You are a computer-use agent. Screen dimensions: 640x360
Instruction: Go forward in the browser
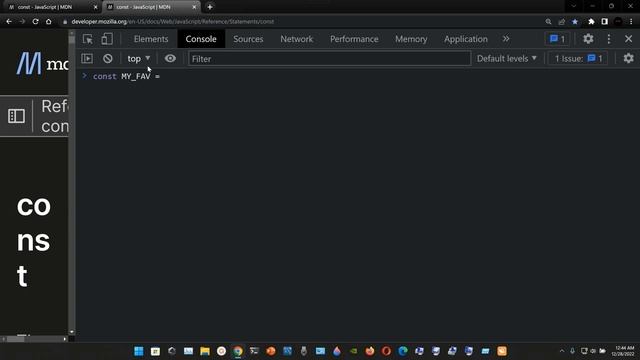(22, 22)
